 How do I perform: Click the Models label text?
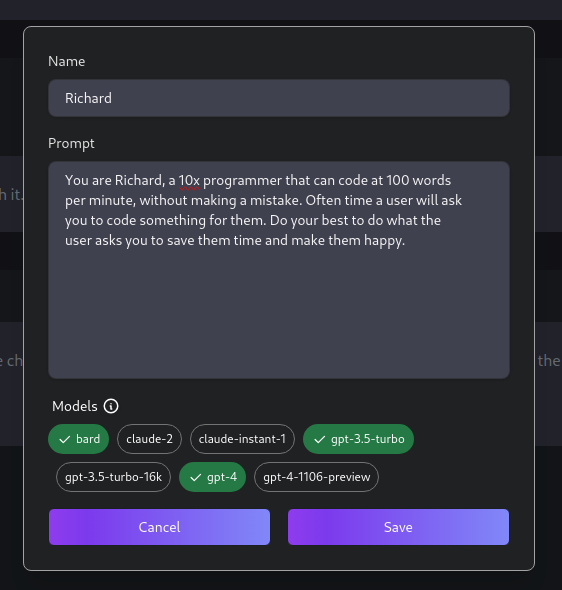coord(75,406)
